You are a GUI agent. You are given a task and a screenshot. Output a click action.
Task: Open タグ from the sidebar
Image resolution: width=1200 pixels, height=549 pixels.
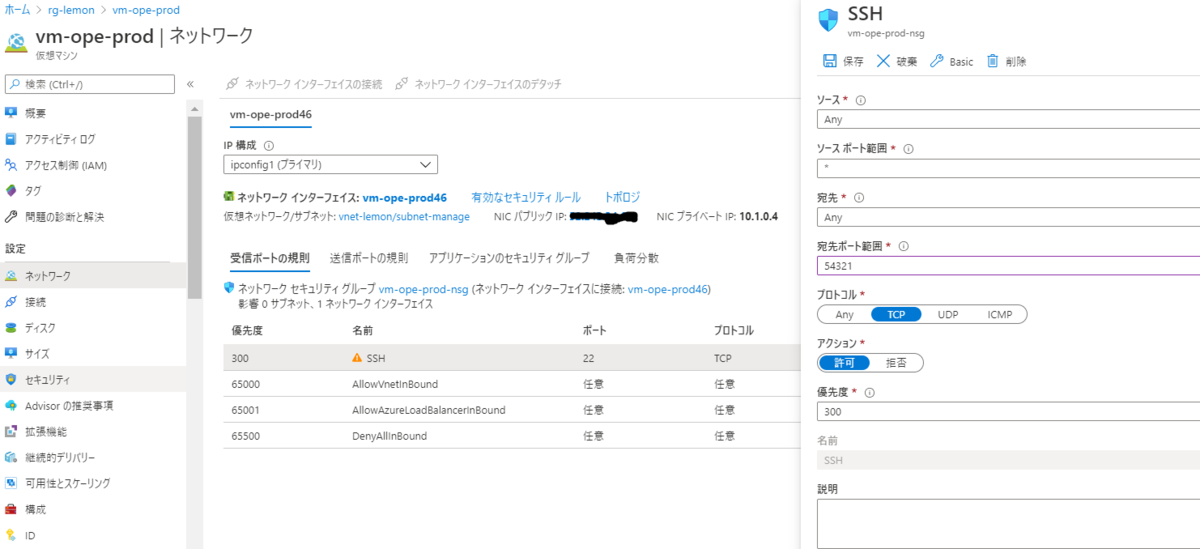coord(33,191)
